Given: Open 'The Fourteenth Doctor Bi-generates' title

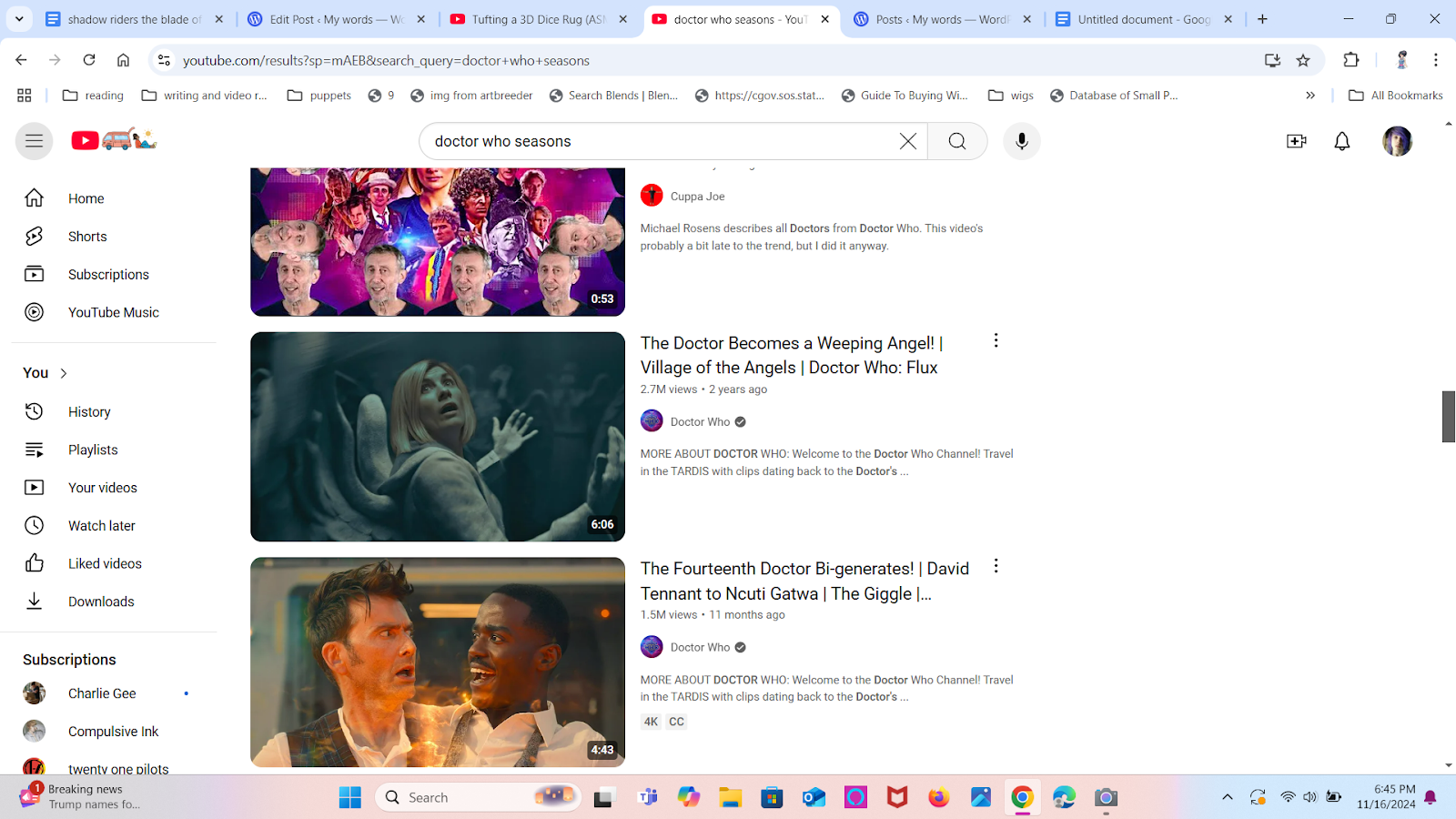Looking at the screenshot, I should 804,581.
